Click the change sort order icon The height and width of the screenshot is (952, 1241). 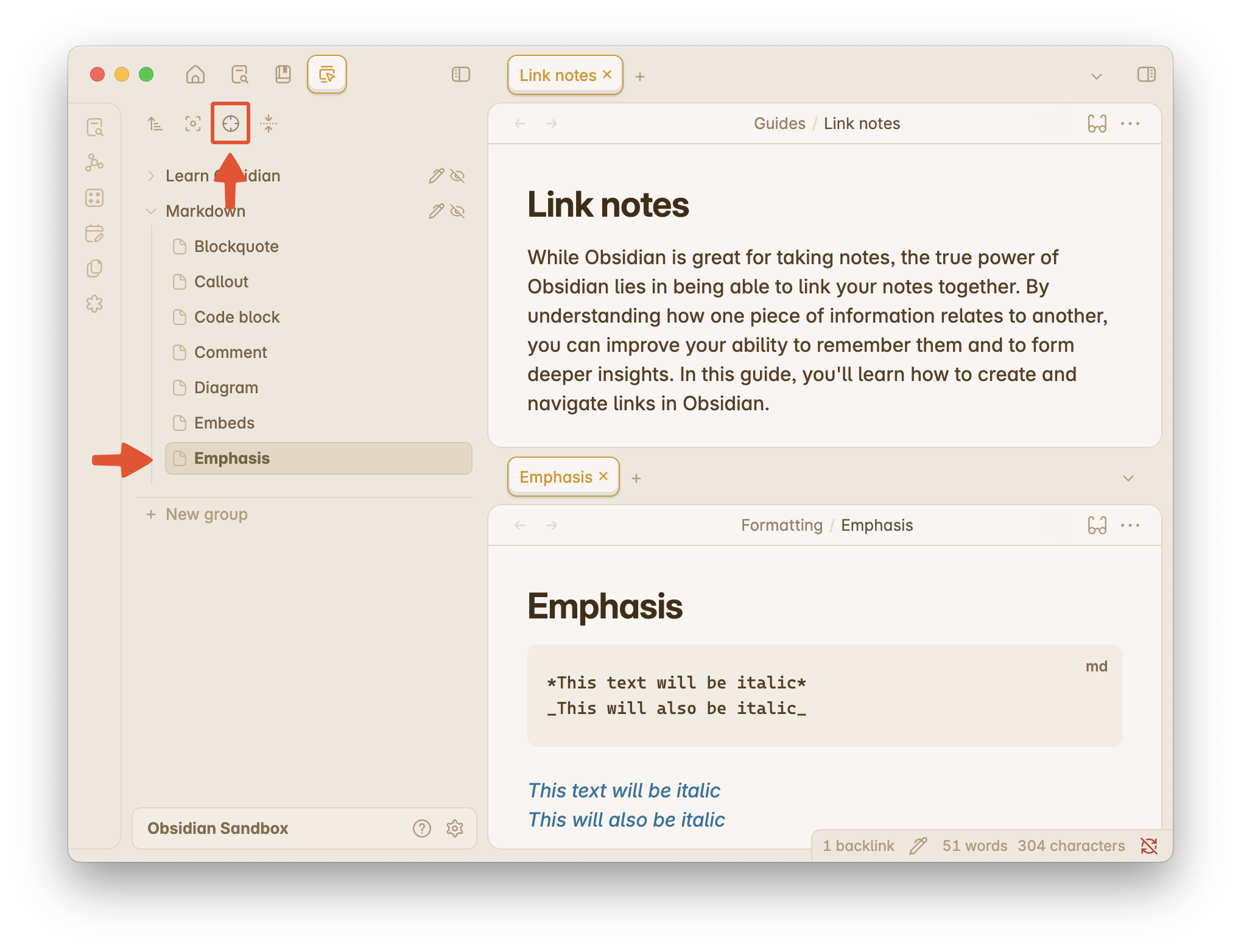(155, 124)
